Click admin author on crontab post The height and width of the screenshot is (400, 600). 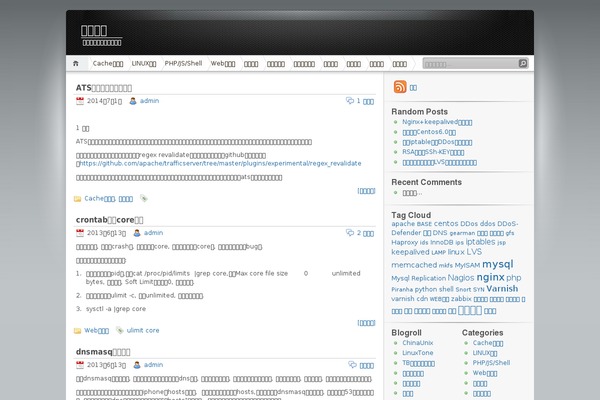tap(153, 233)
